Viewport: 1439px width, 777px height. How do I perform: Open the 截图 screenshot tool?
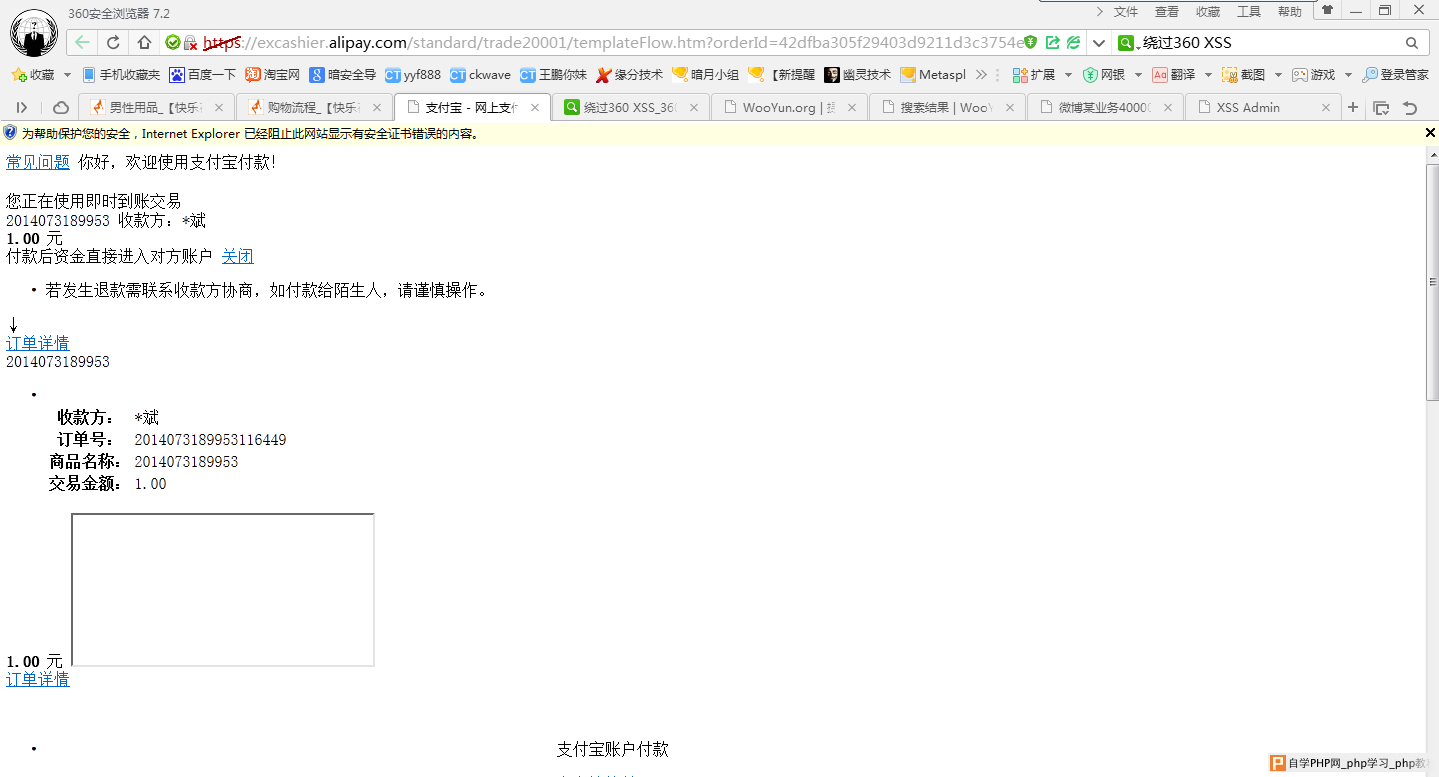click(x=1243, y=75)
